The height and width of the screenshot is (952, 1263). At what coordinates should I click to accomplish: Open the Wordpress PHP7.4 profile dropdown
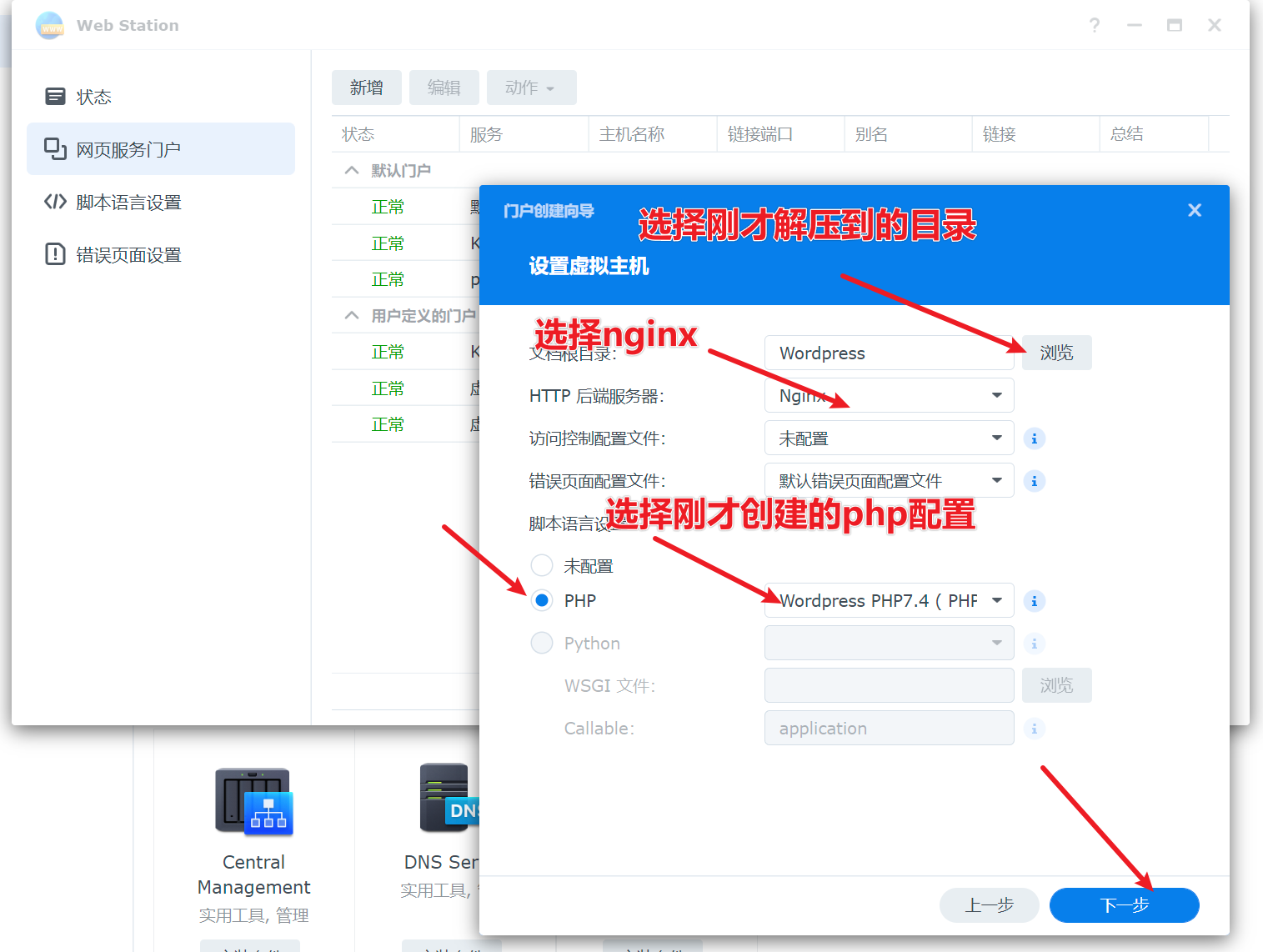pos(889,600)
